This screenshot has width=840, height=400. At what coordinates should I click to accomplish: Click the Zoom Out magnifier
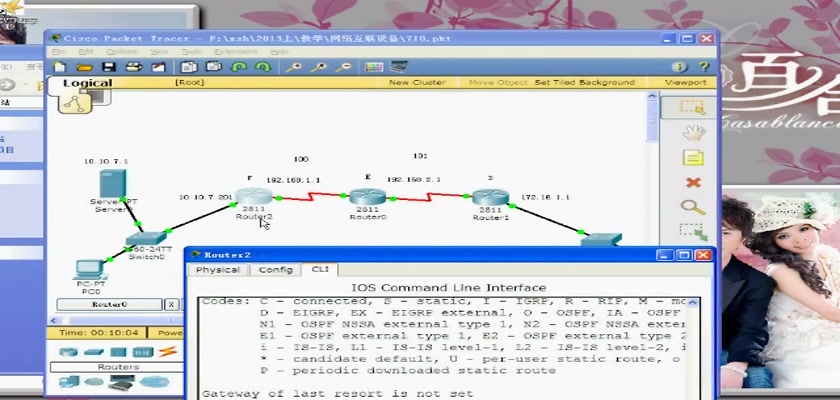[343, 67]
